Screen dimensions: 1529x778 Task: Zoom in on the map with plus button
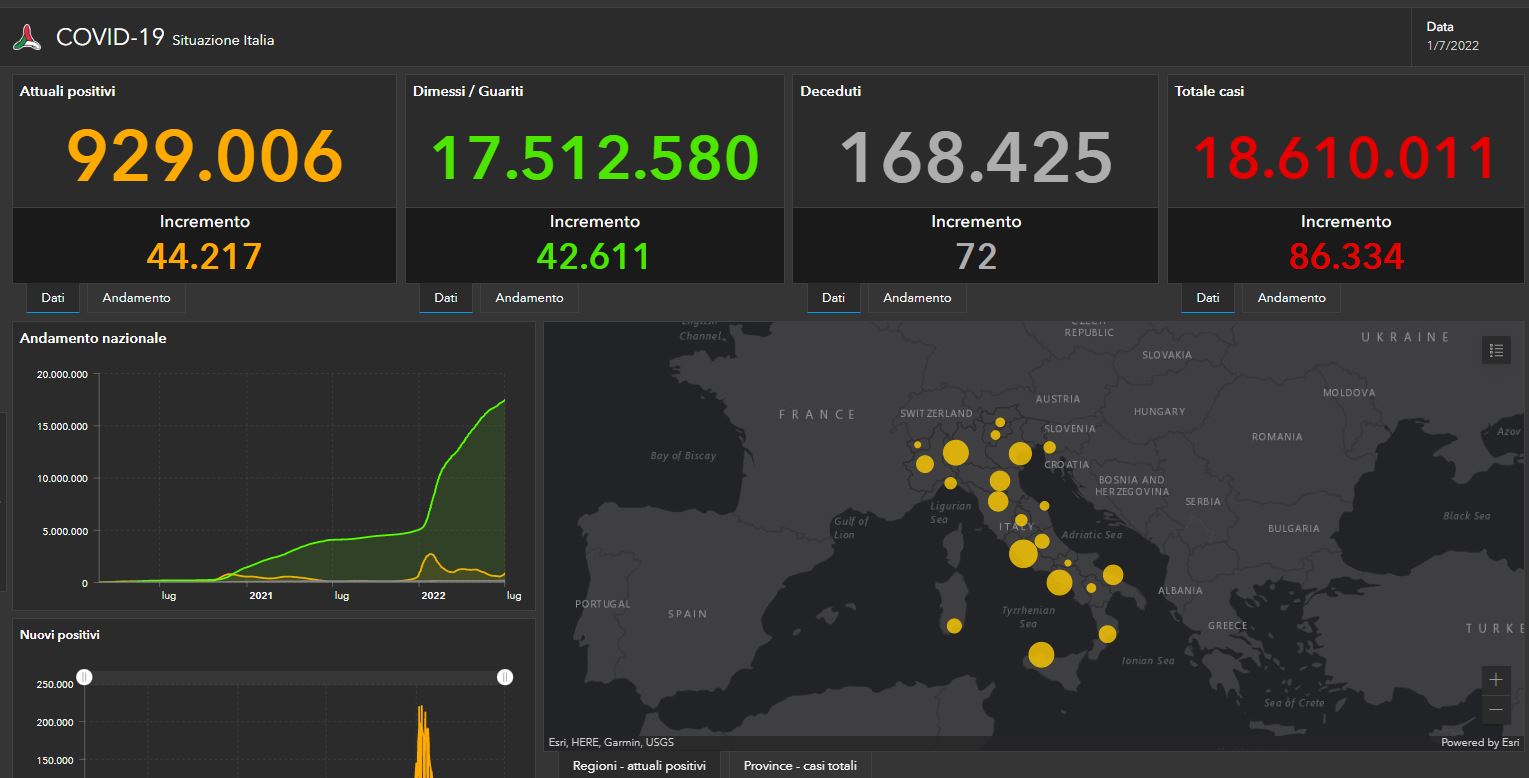[x=1496, y=680]
